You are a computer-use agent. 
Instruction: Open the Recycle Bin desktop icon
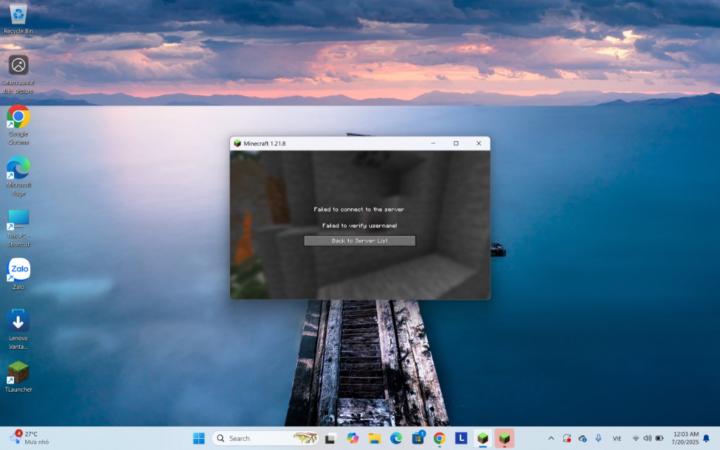(x=18, y=18)
